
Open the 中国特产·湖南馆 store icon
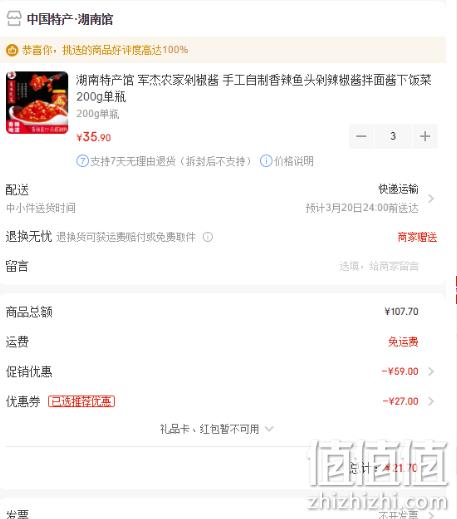coord(14,19)
